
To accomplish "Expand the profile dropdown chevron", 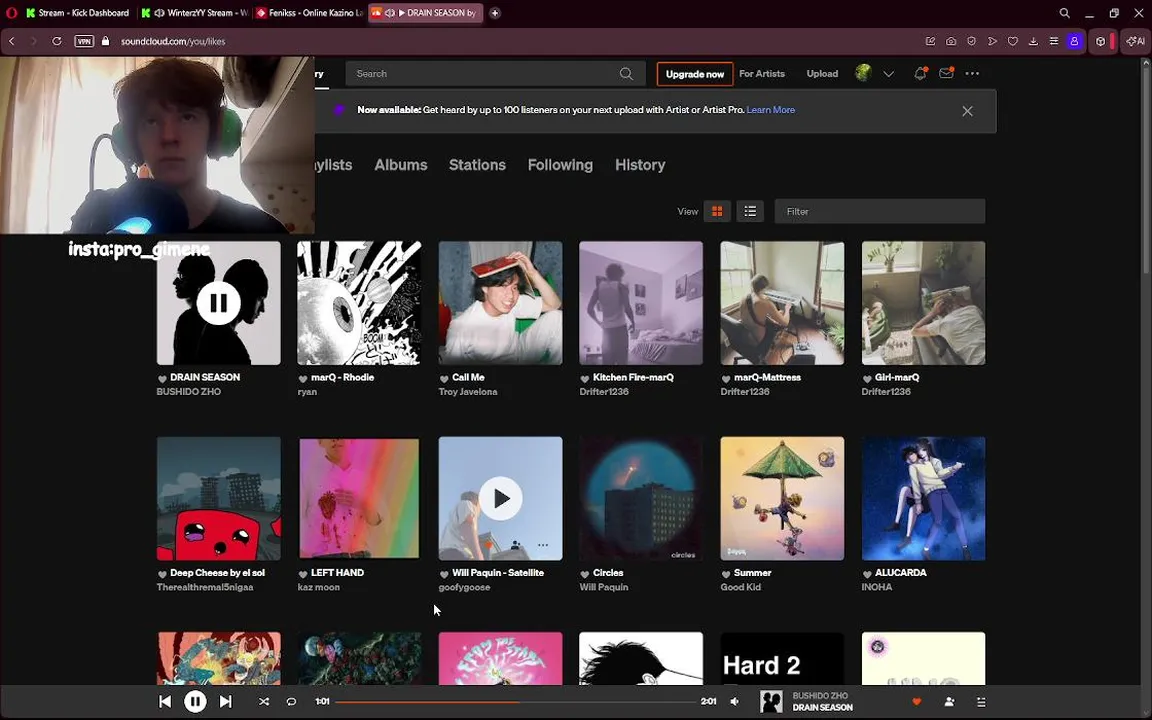I will (x=888, y=73).
